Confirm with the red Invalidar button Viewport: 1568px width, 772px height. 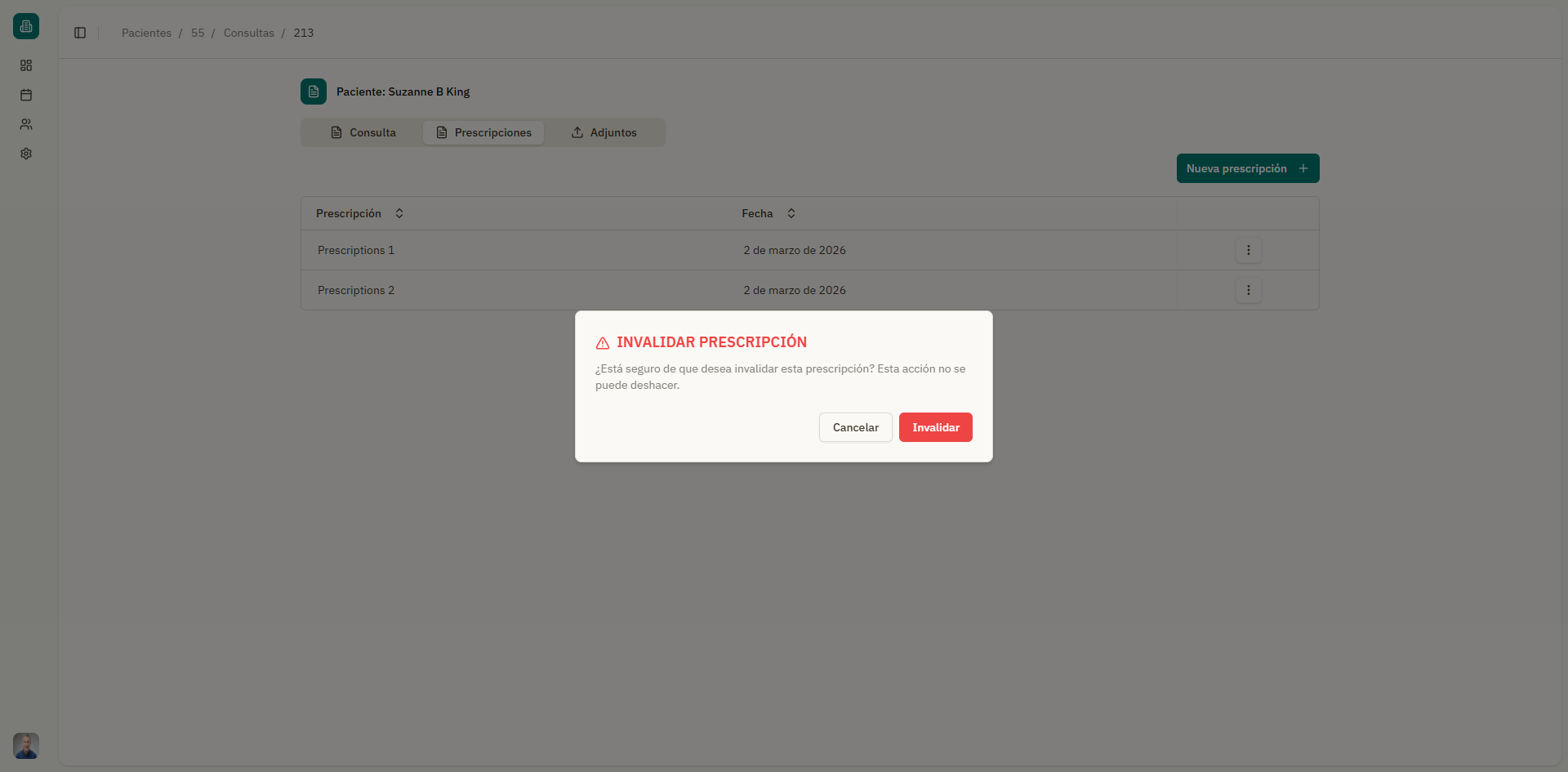point(935,427)
